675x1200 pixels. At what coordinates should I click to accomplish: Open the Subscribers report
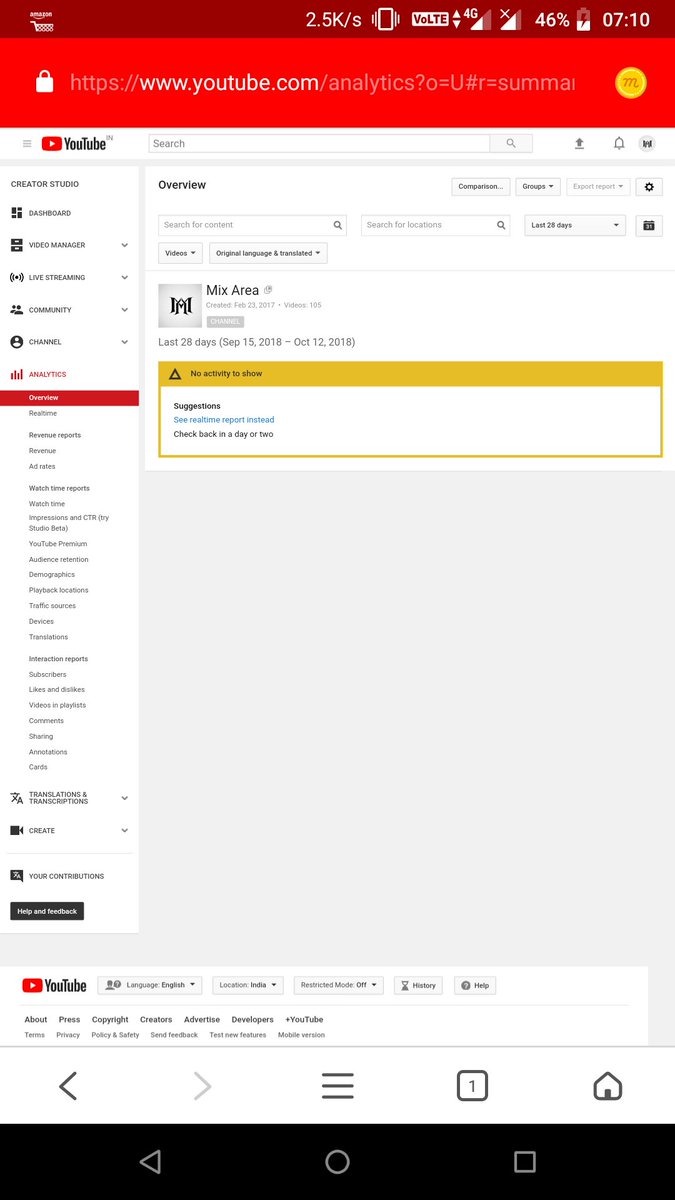tap(48, 675)
